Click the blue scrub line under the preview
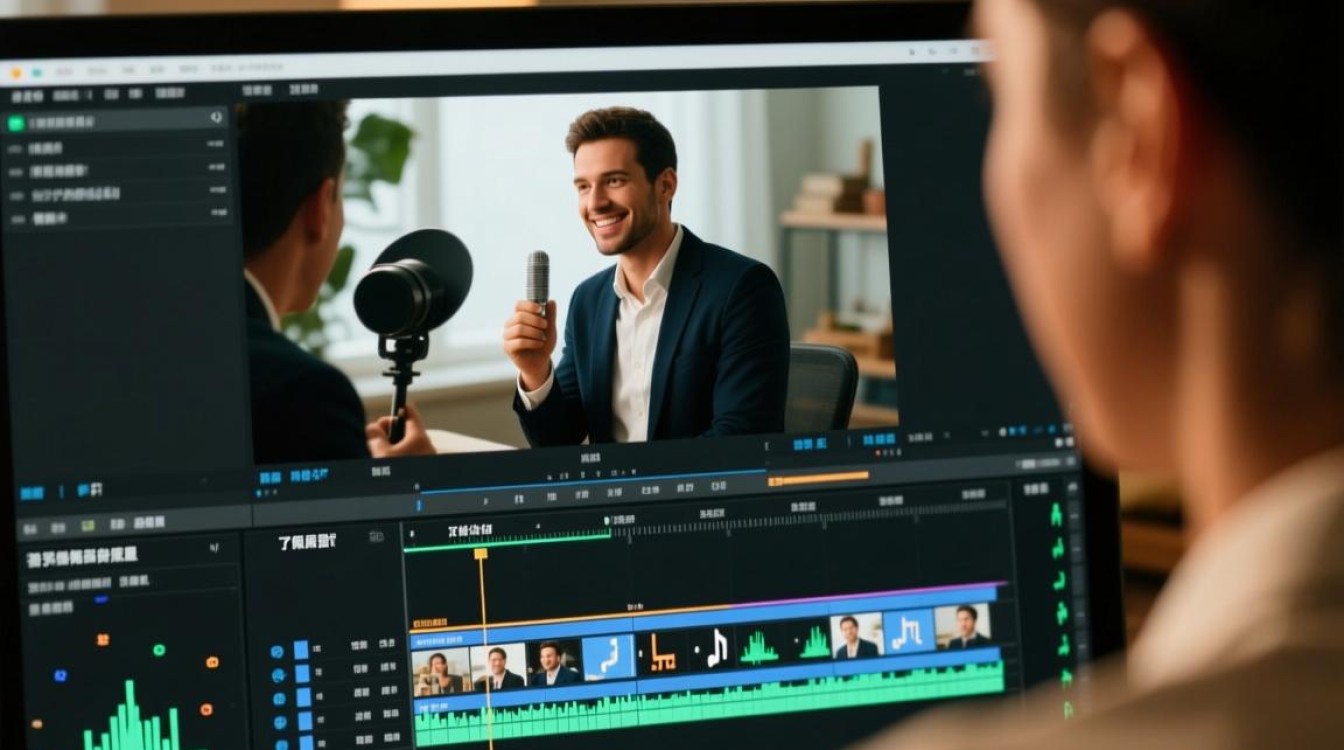Screen dimensions: 1344x750 594,482
